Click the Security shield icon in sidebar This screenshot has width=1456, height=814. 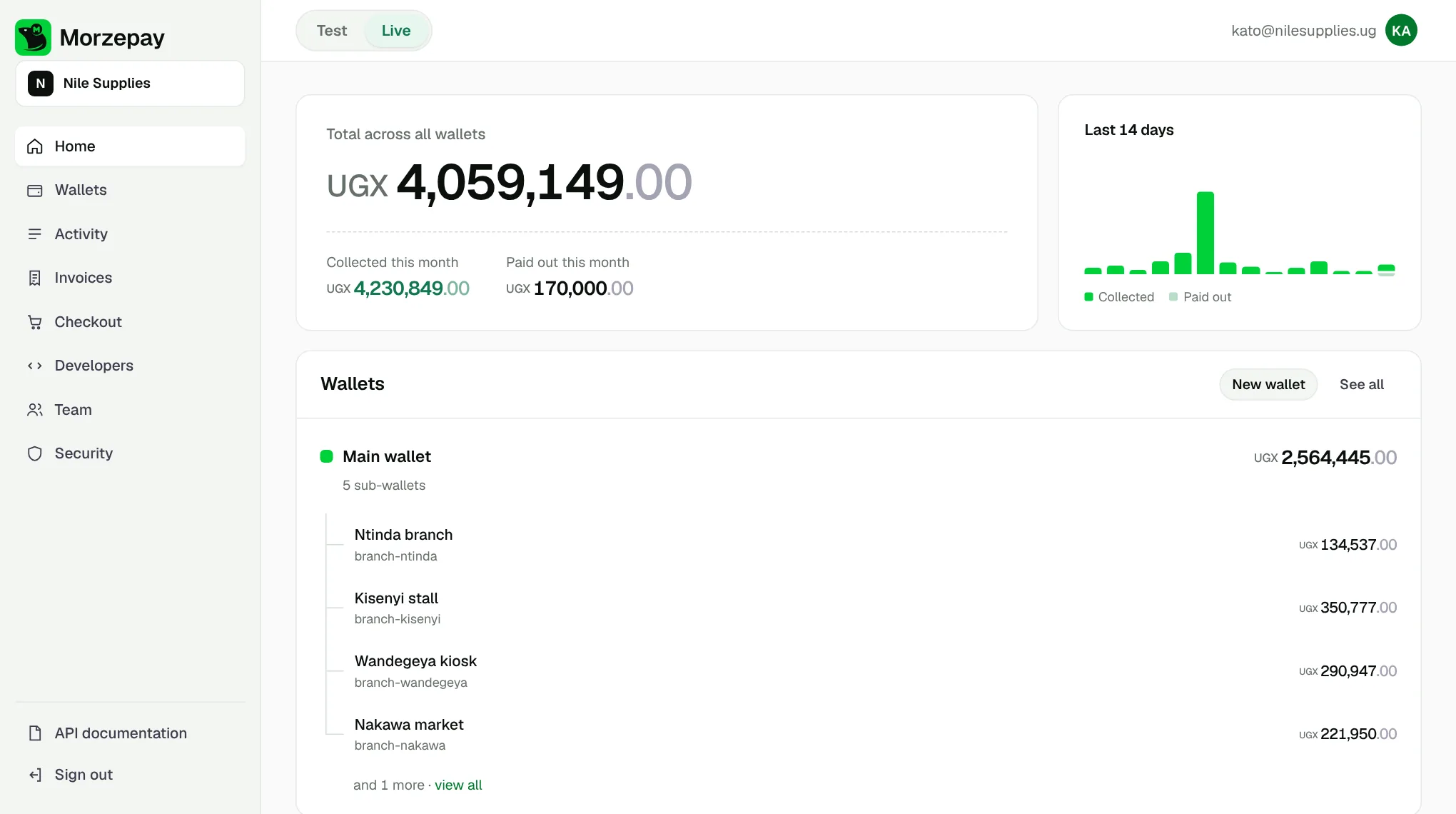click(x=35, y=453)
